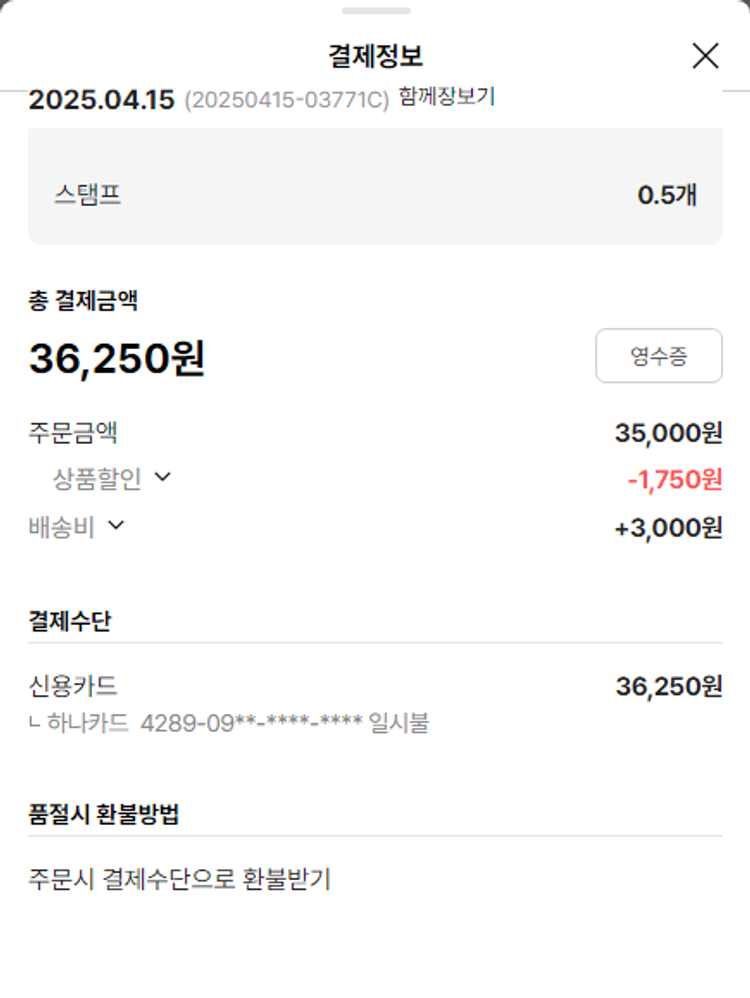Click the 함께장보기 label
The image size is (750, 998).
coord(446,97)
